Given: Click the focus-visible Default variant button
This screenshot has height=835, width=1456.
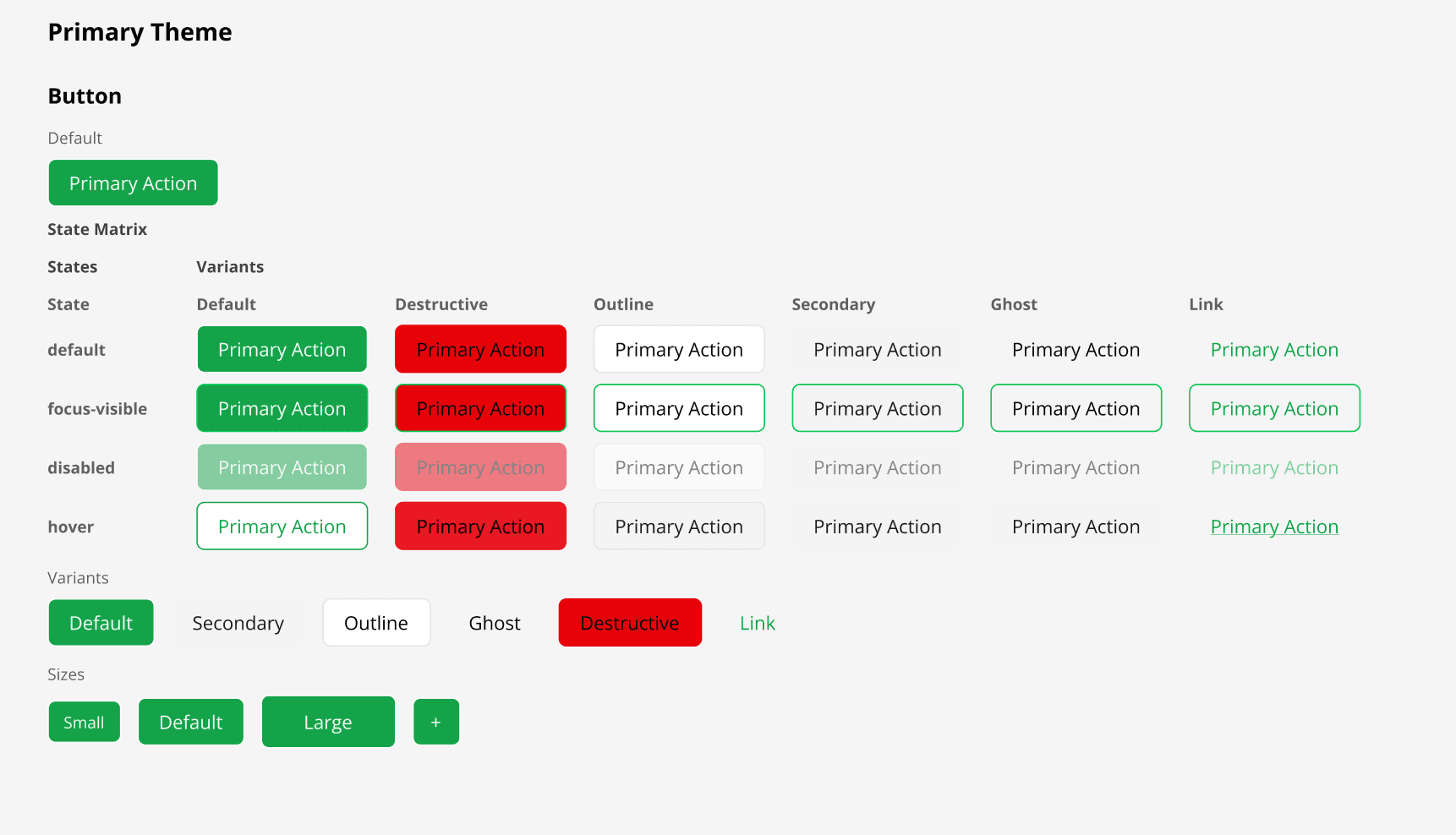Looking at the screenshot, I should (282, 408).
